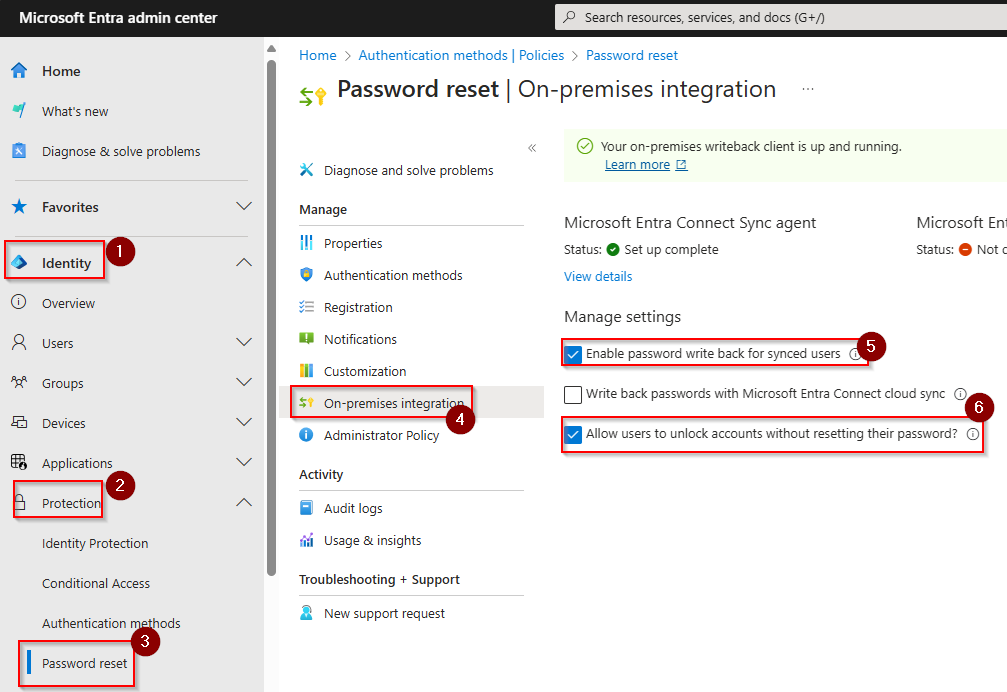This screenshot has height=692, width=1007.
Task: Click the Applications grid icon
Action: coord(19,463)
